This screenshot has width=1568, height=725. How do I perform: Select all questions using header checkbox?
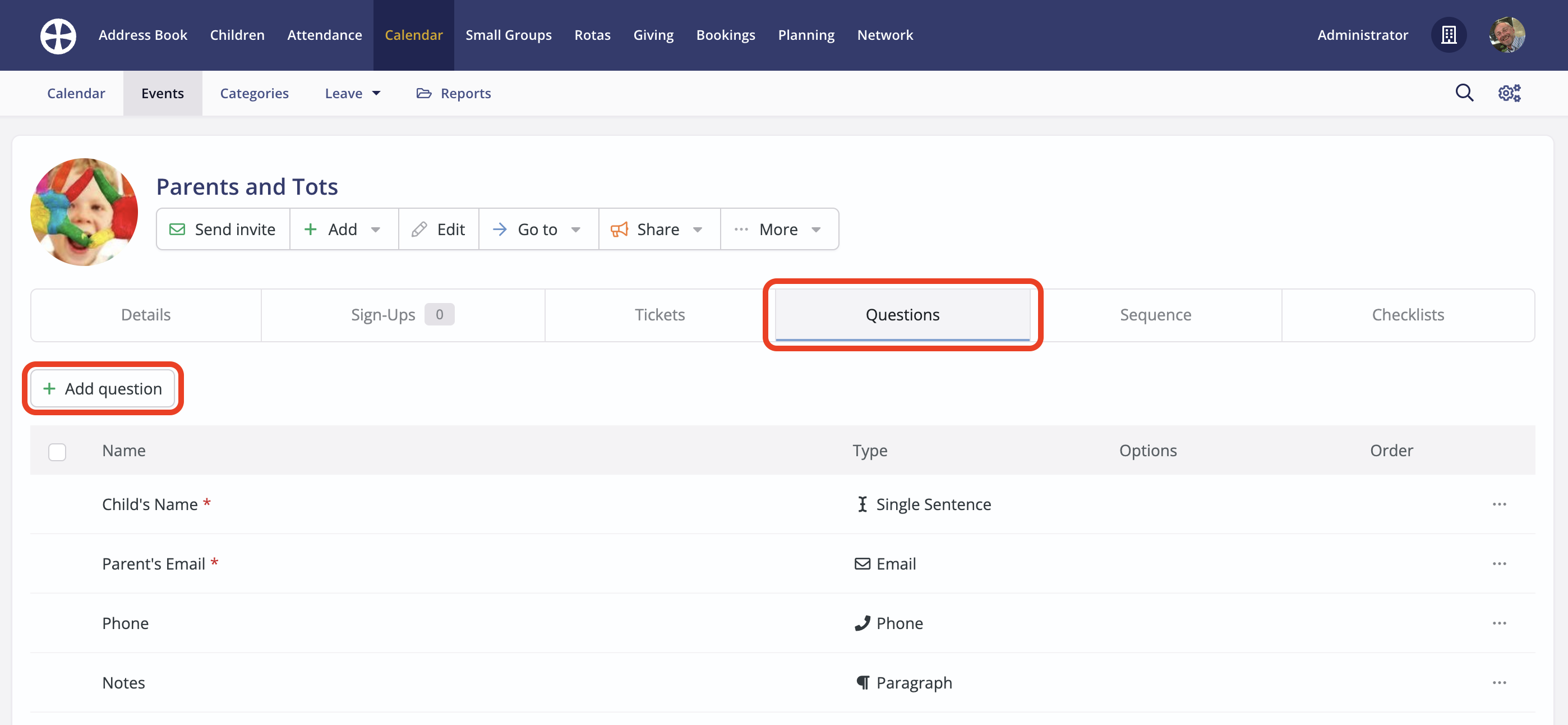click(x=57, y=452)
